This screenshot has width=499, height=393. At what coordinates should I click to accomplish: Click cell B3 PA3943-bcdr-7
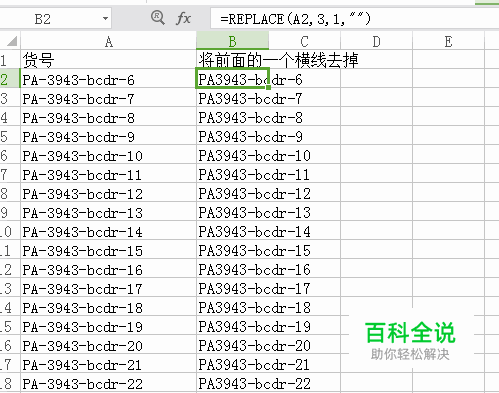pos(232,98)
